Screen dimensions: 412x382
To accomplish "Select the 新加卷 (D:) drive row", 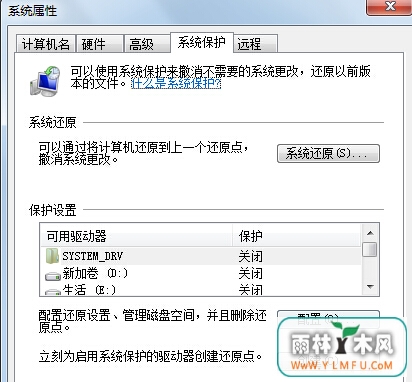I will pos(201,273).
